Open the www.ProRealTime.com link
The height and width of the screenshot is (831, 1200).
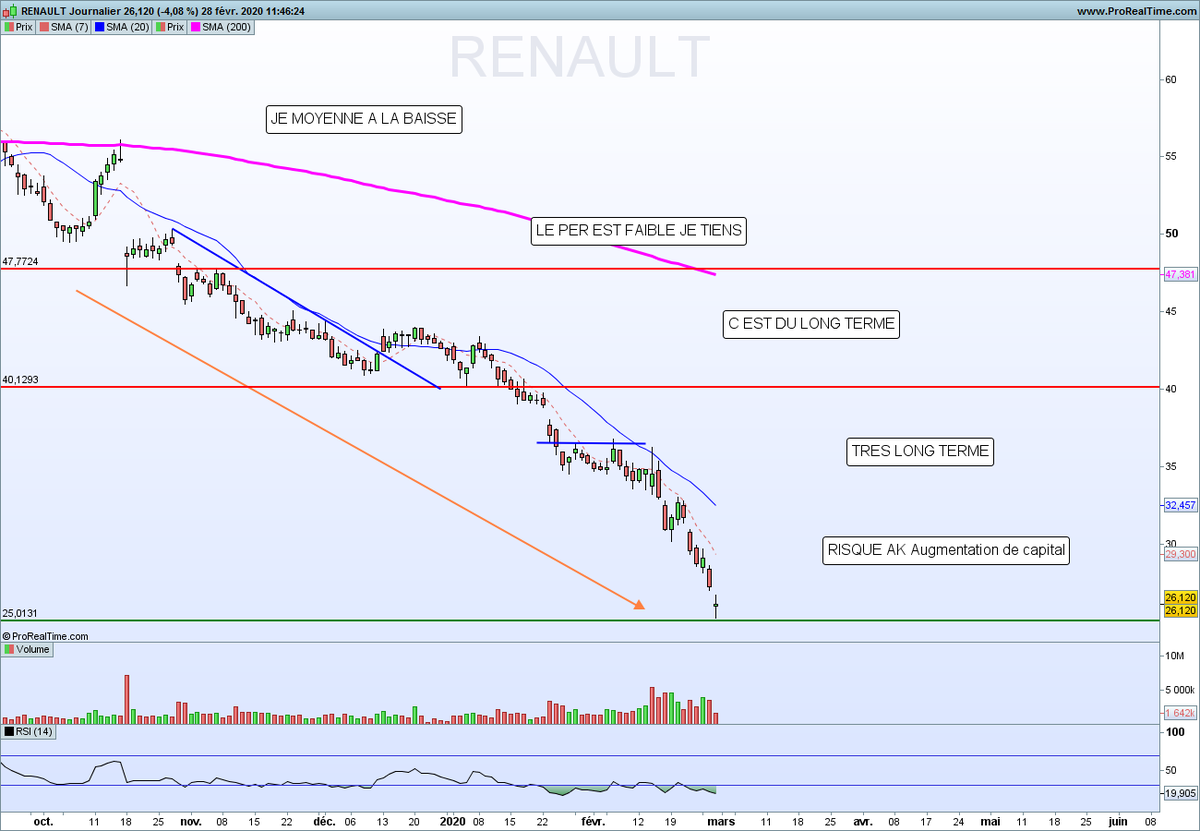(x=1136, y=11)
